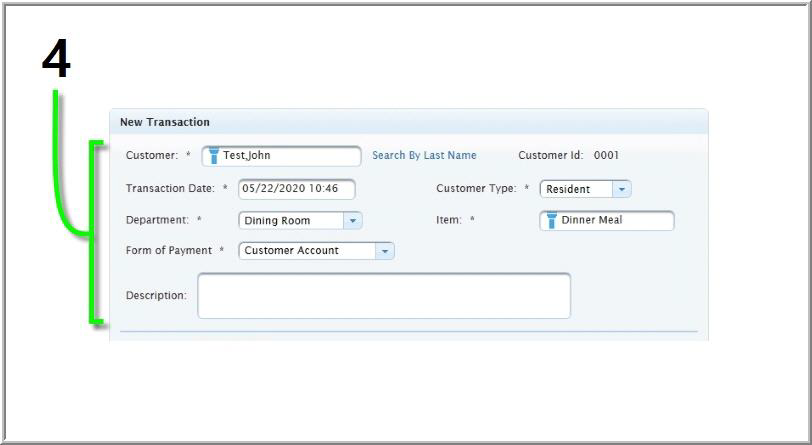
Task: Click the 'Form of Payment' label
Action: (169, 251)
